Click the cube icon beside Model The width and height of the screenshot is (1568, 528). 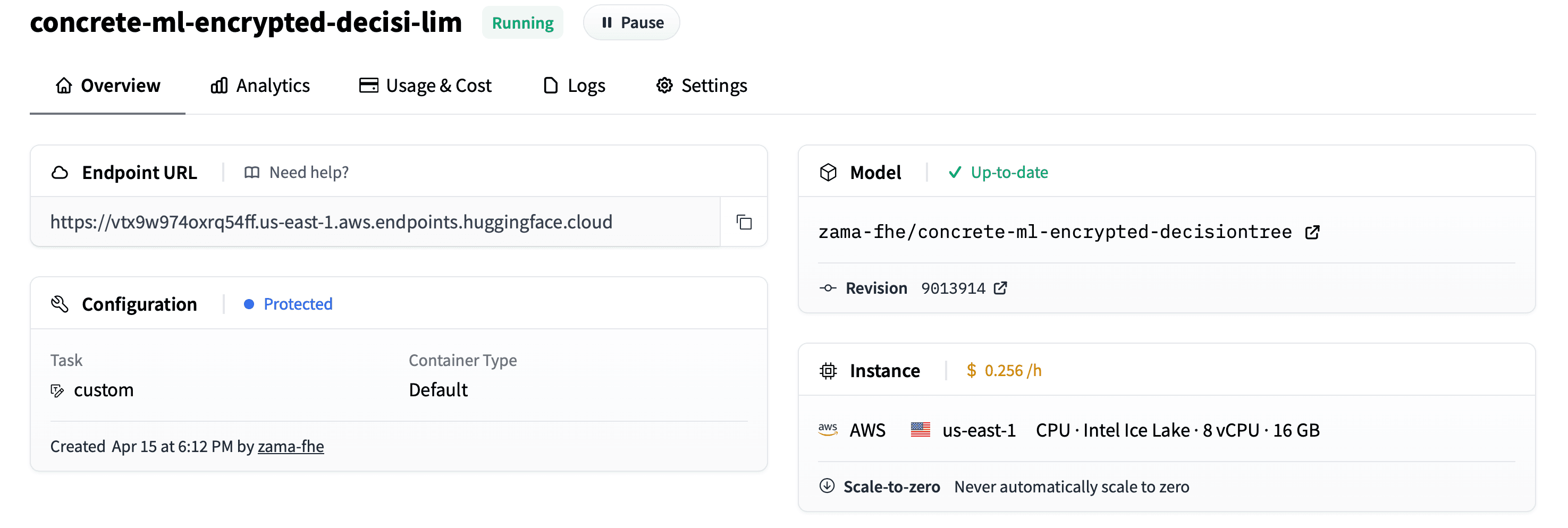[828, 173]
